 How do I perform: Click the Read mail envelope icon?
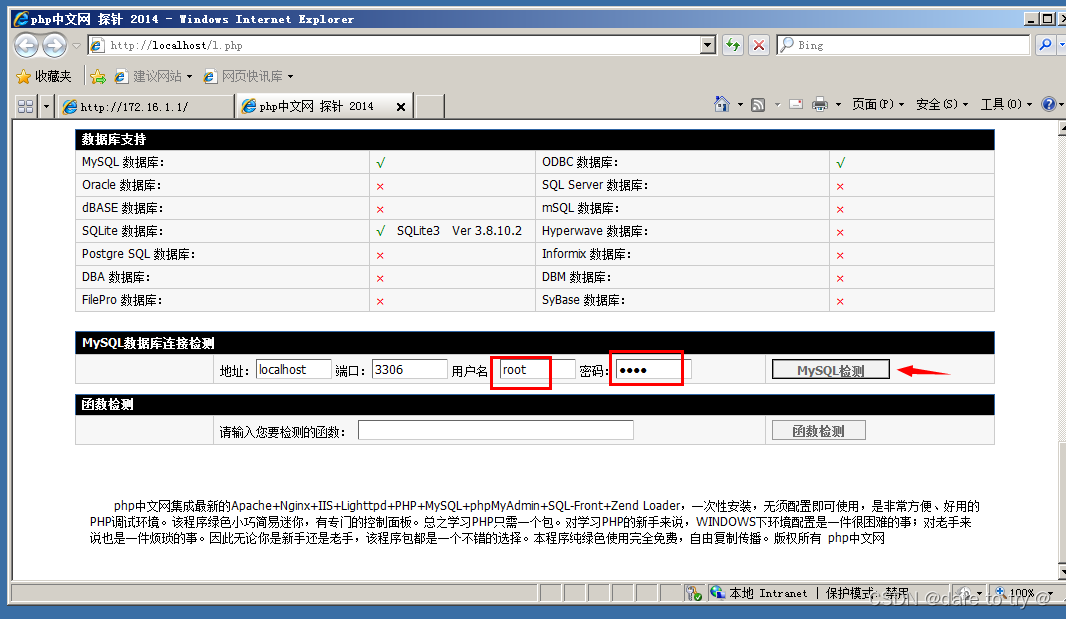point(796,104)
